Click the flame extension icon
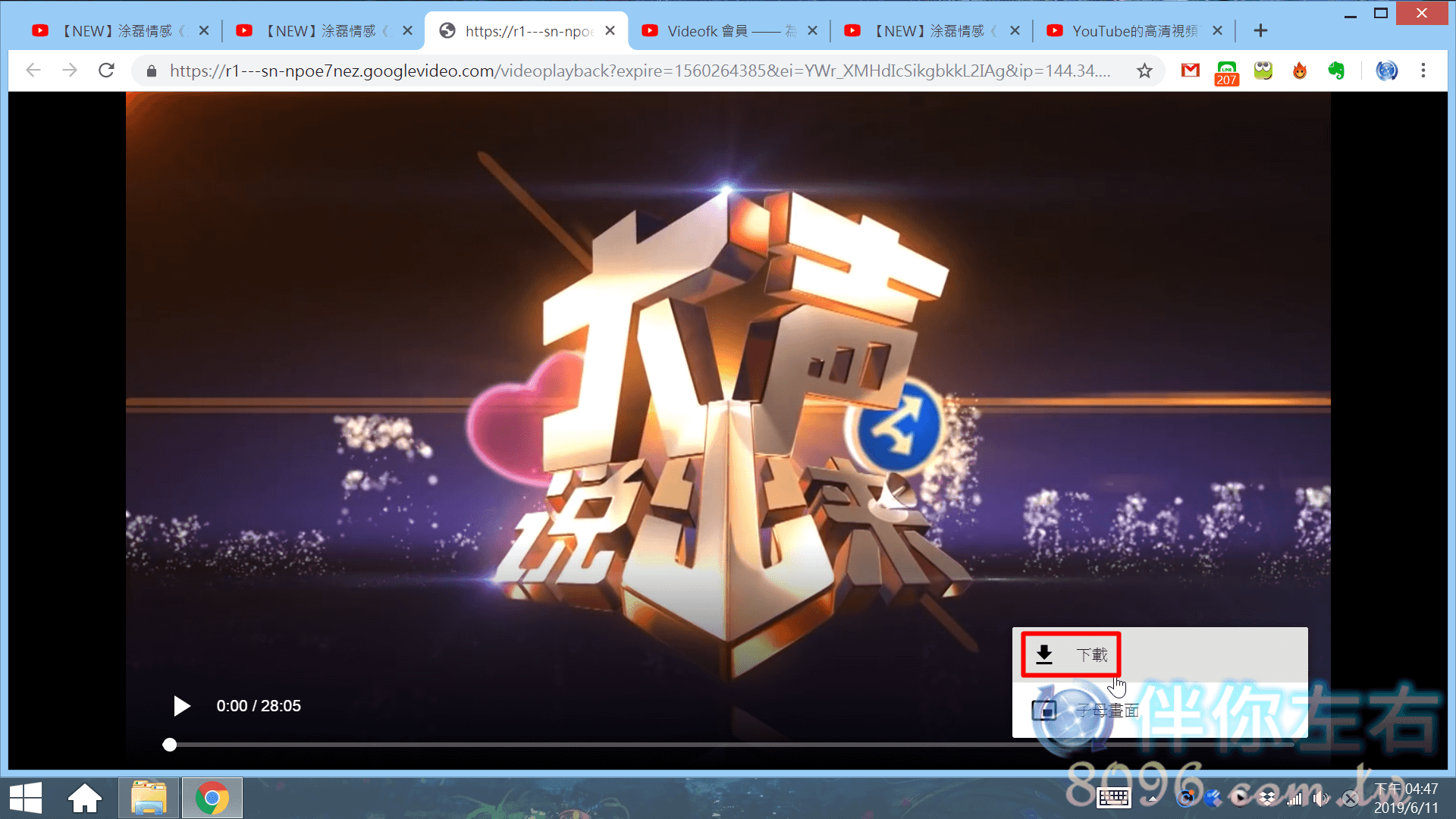The image size is (1456, 819). pos(1300,71)
